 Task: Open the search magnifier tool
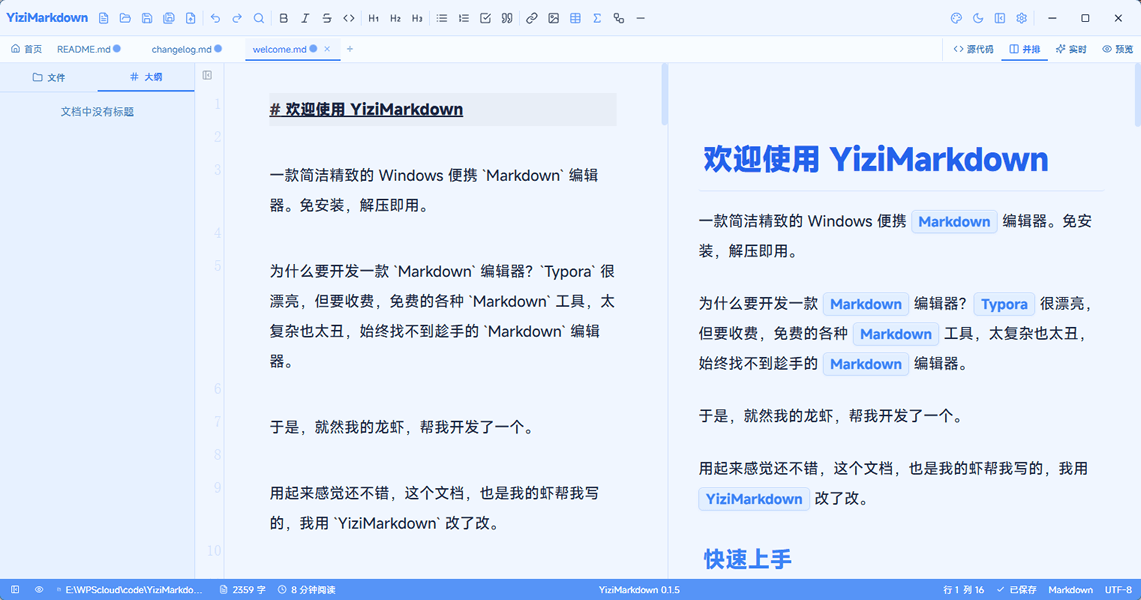[259, 18]
